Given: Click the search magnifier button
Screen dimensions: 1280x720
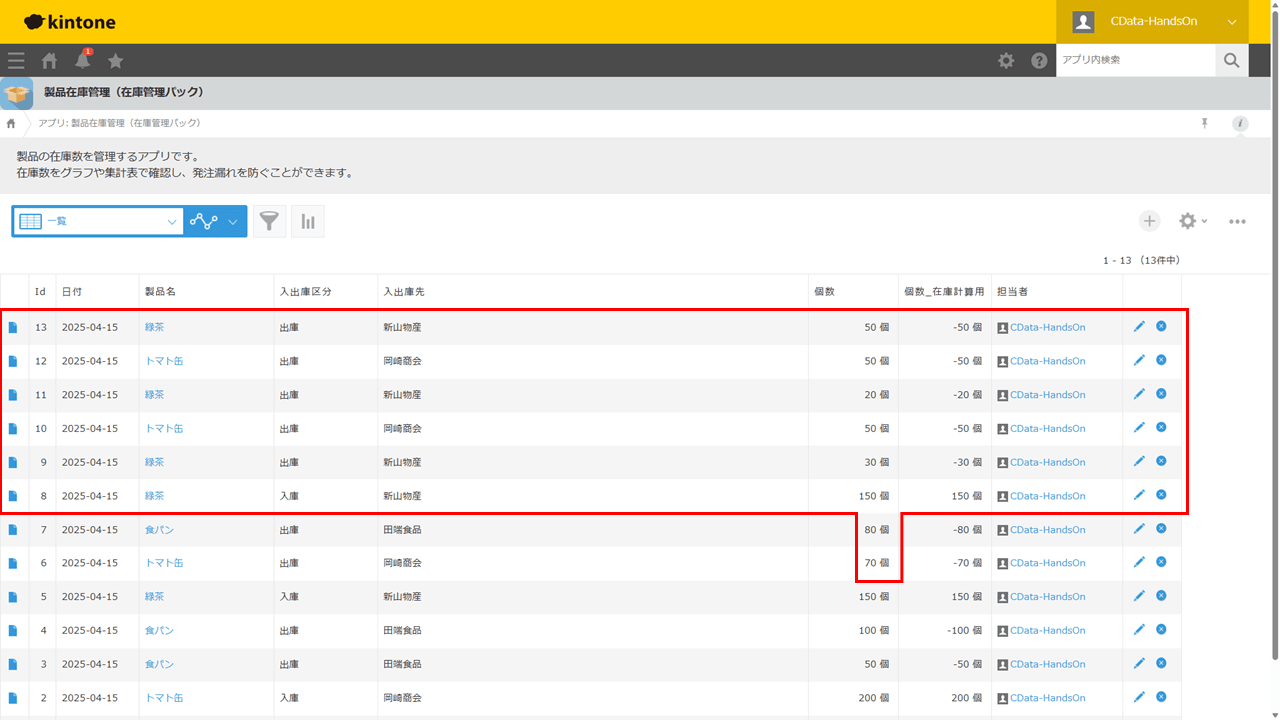Looking at the screenshot, I should tap(1232, 60).
